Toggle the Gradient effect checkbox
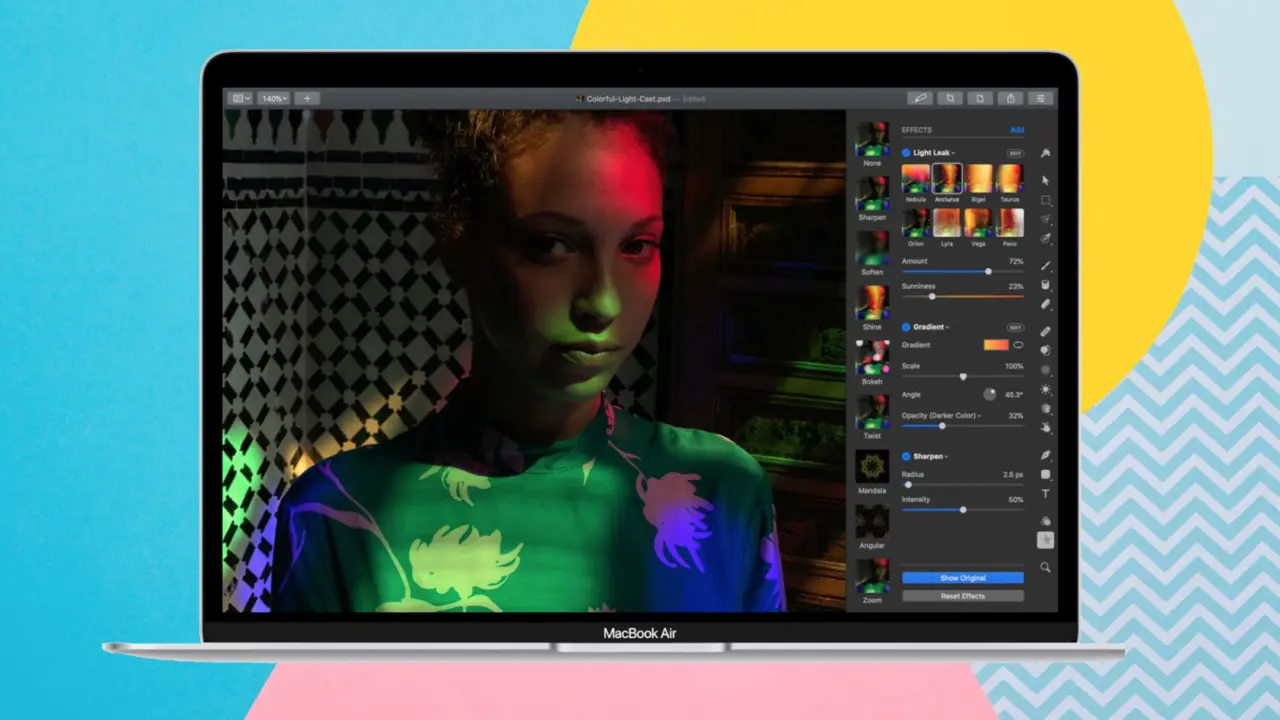The height and width of the screenshot is (720, 1280). 906,327
